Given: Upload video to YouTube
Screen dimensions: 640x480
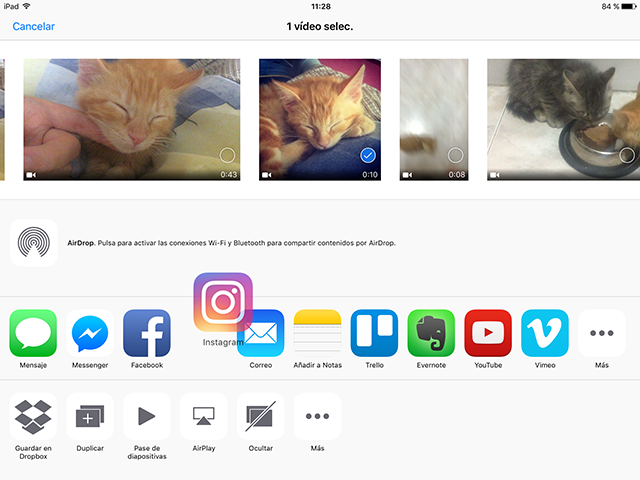Looking at the screenshot, I should [488, 333].
